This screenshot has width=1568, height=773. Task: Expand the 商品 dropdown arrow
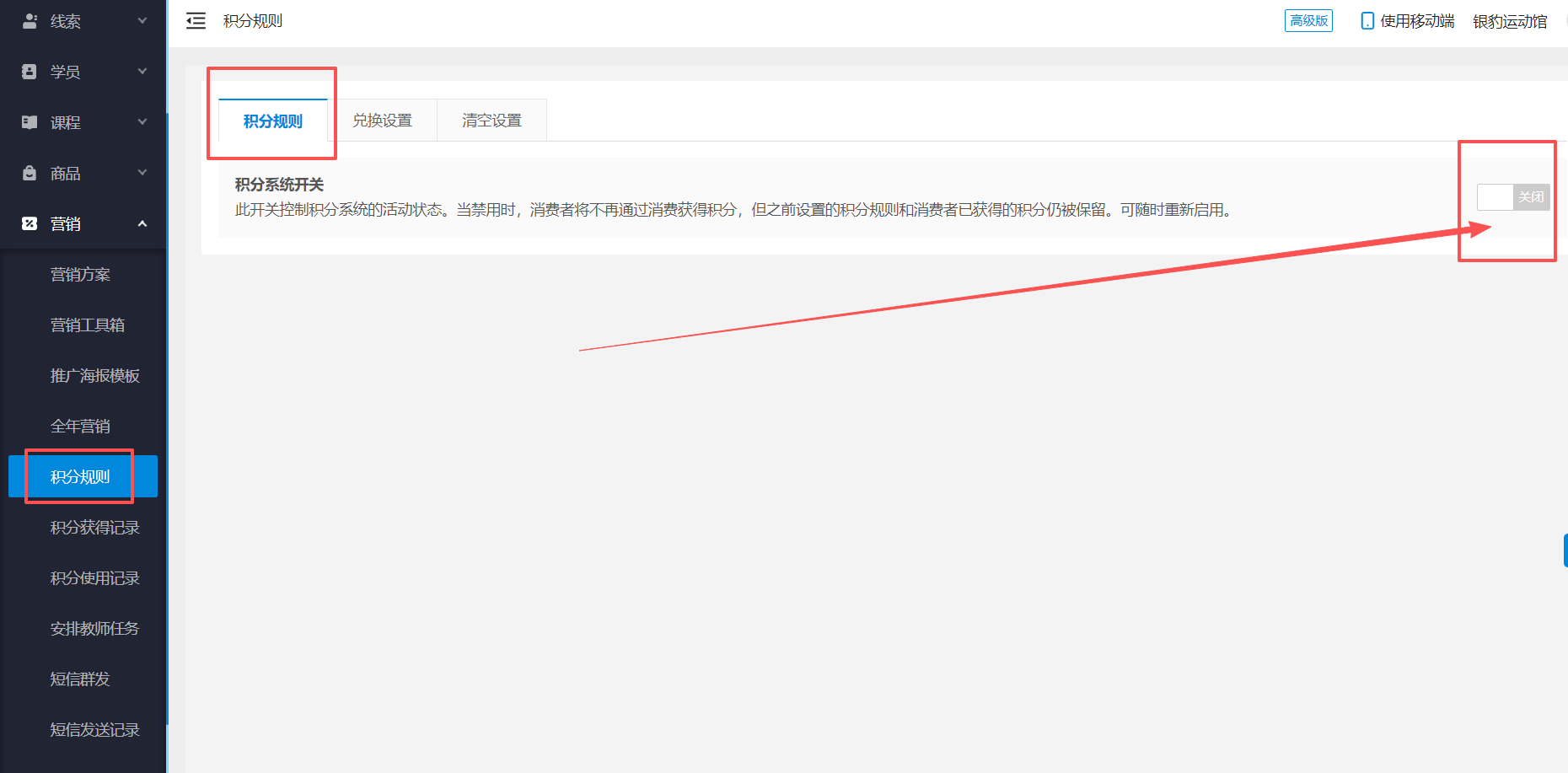click(x=142, y=172)
